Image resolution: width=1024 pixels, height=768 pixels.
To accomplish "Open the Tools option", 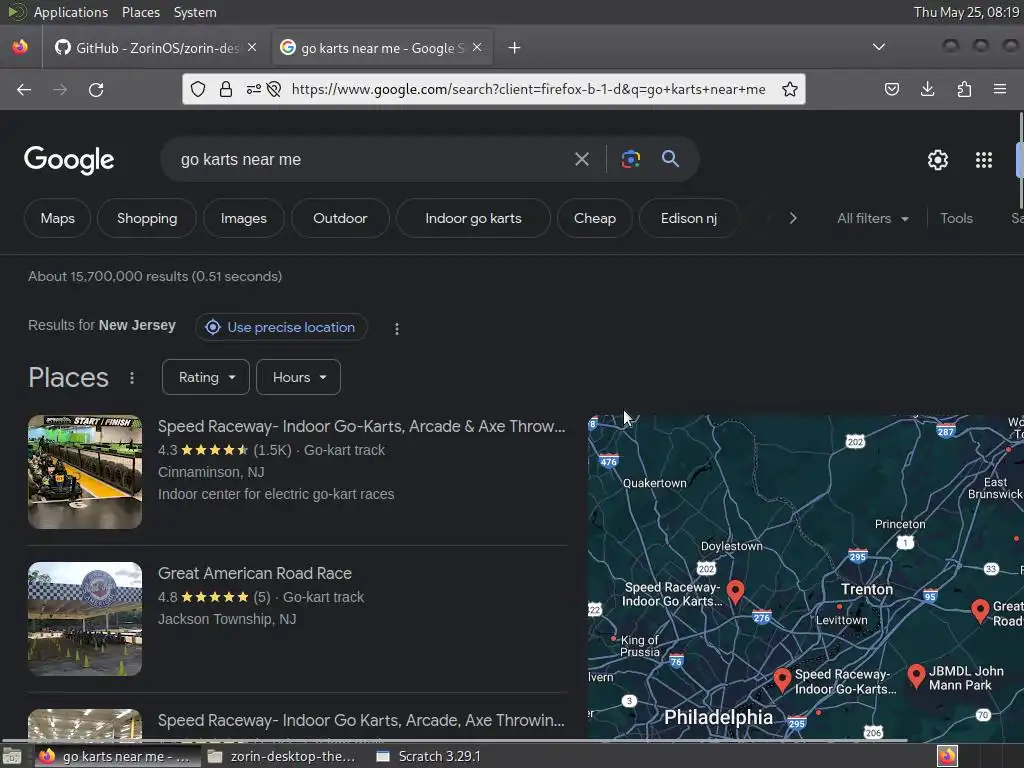I will point(956,218).
